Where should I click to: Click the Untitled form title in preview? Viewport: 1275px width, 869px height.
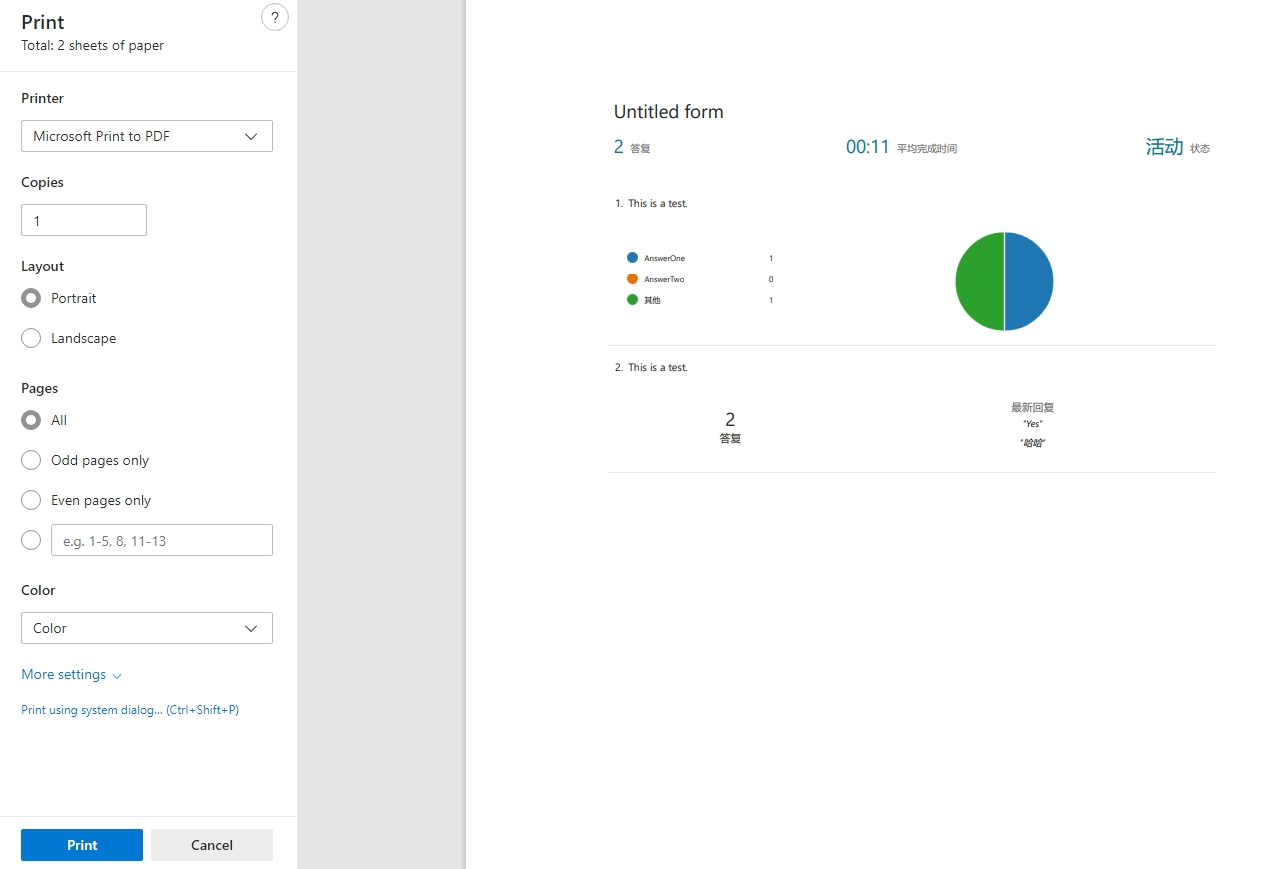[x=669, y=112]
